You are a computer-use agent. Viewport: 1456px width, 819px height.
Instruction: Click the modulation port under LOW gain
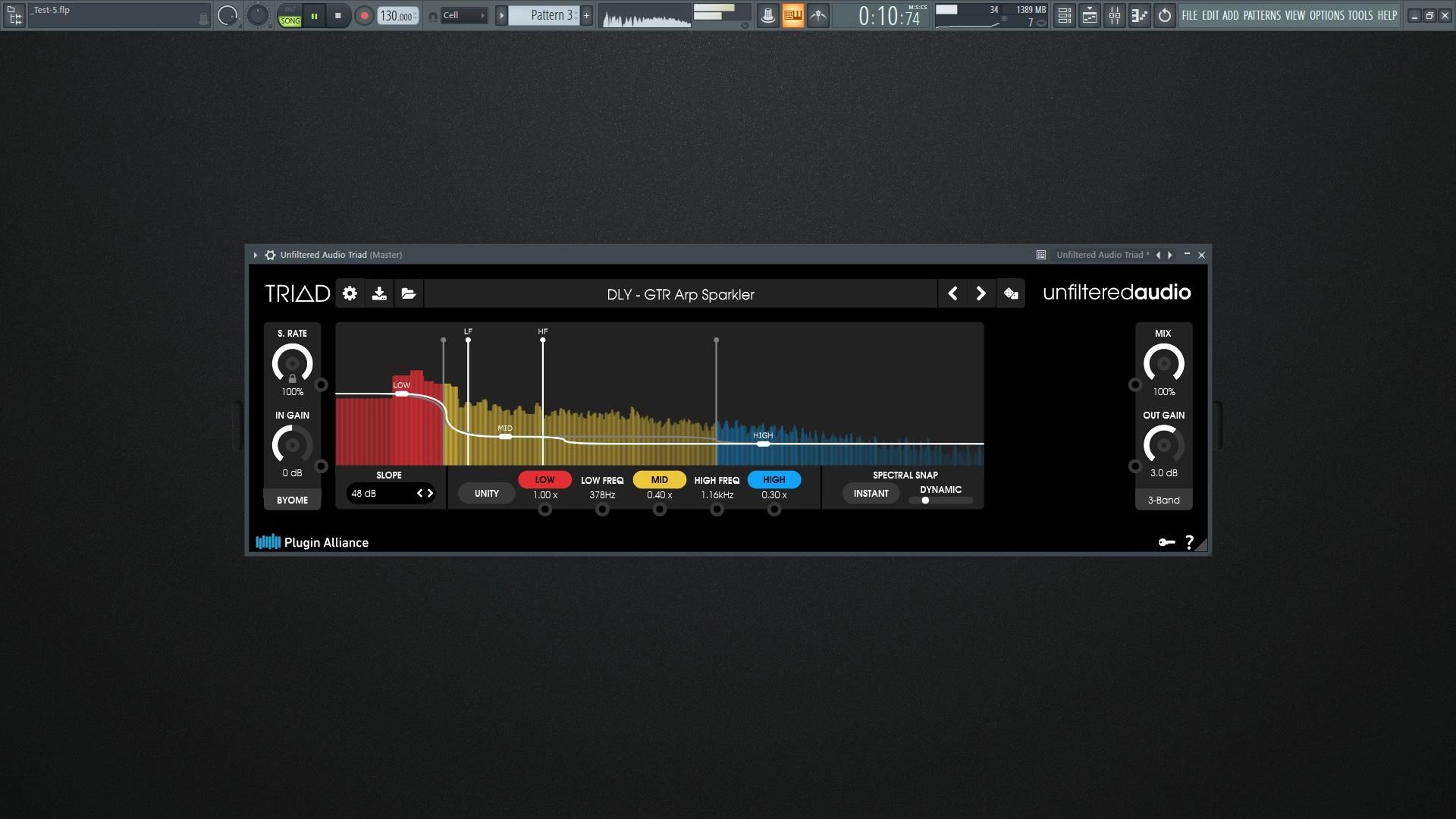(545, 510)
